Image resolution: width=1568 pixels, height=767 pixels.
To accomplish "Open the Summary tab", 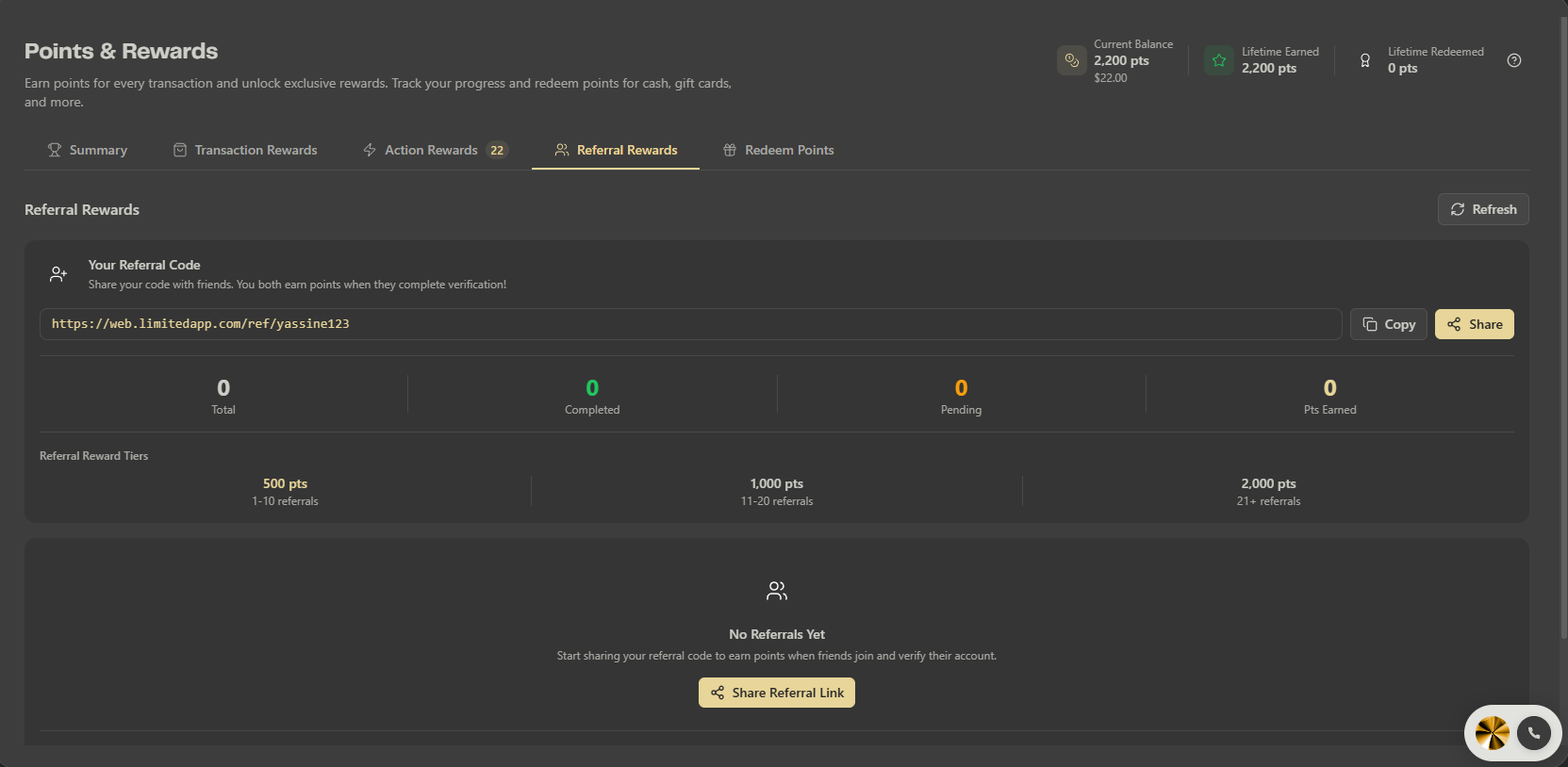I will tap(88, 150).
